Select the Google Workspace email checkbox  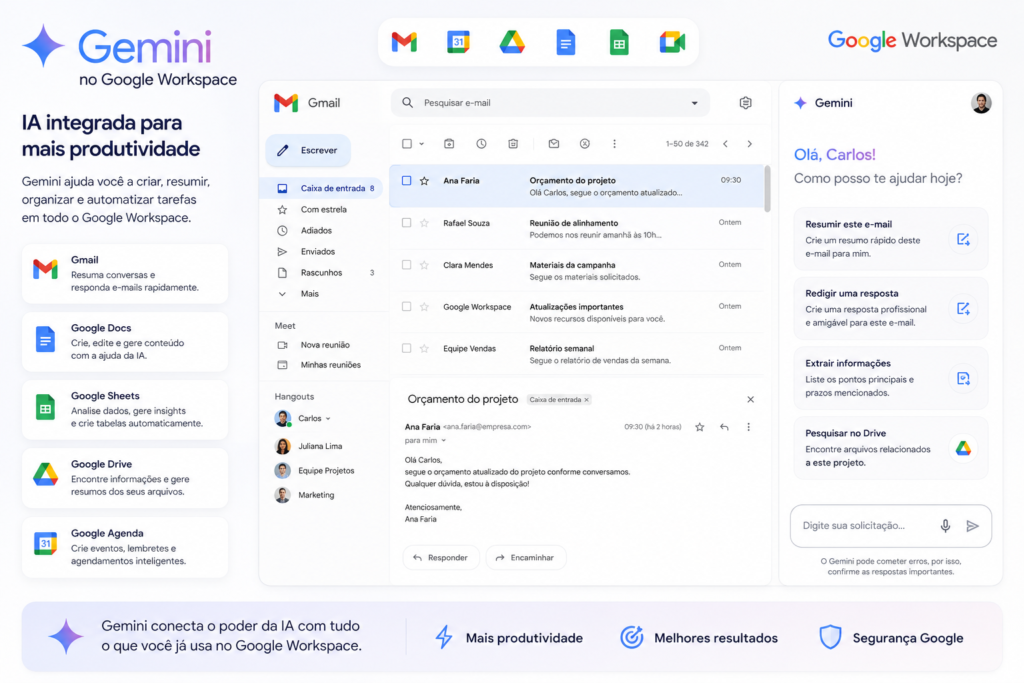coord(406,306)
